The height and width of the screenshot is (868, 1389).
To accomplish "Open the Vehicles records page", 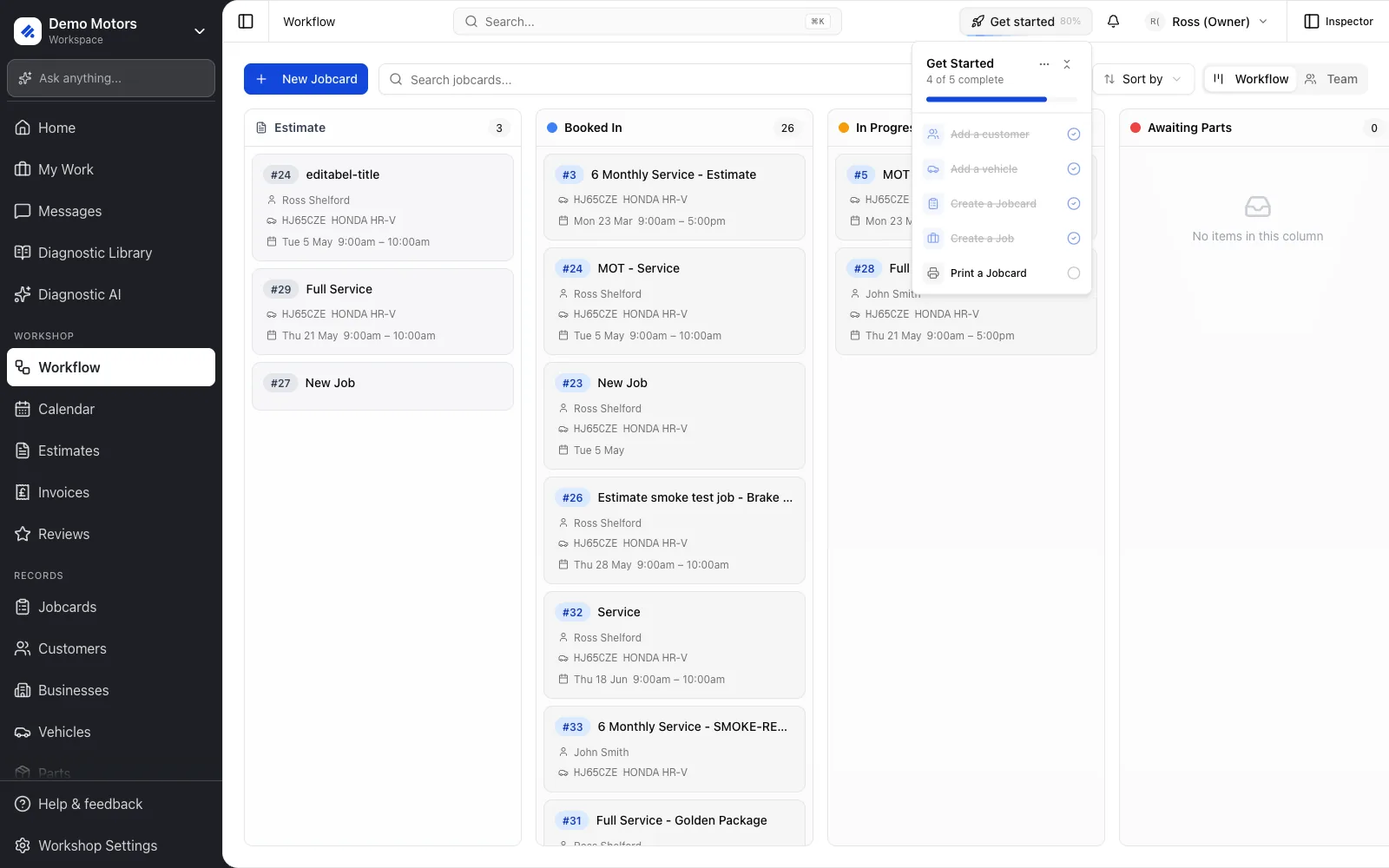I will [x=111, y=732].
